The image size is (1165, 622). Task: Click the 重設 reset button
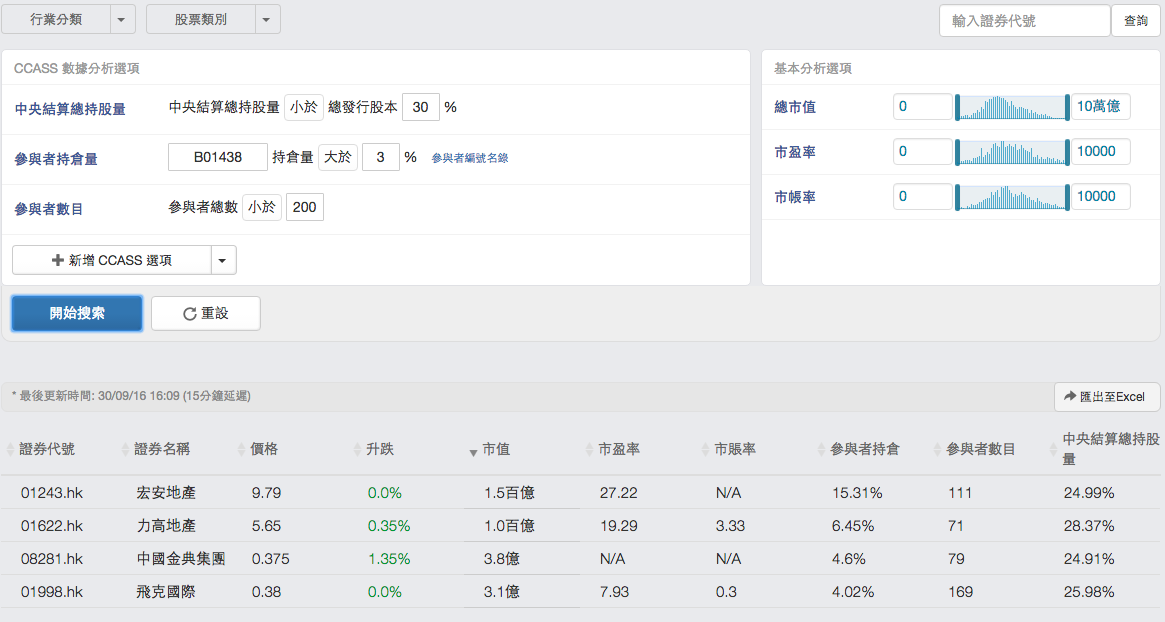pyautogui.click(x=206, y=313)
